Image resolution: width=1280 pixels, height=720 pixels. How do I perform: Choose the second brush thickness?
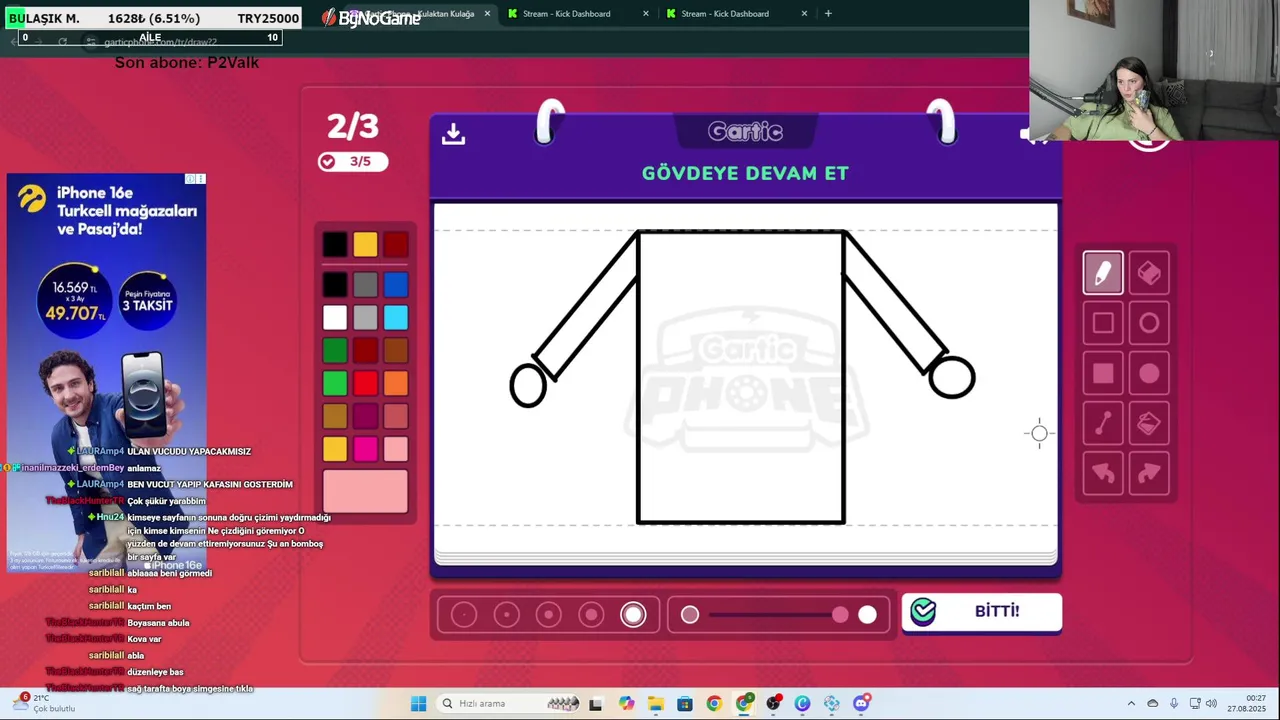tap(506, 615)
